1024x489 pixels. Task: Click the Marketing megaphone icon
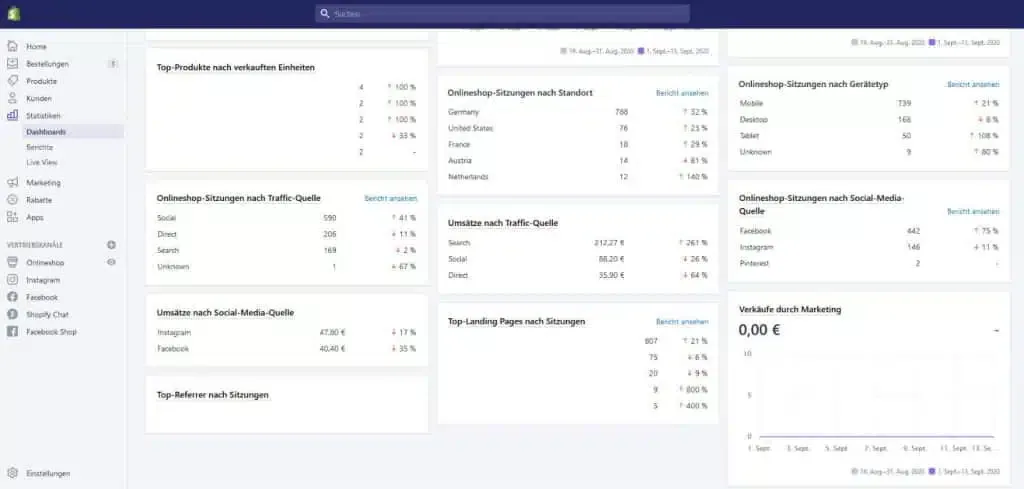(x=12, y=183)
